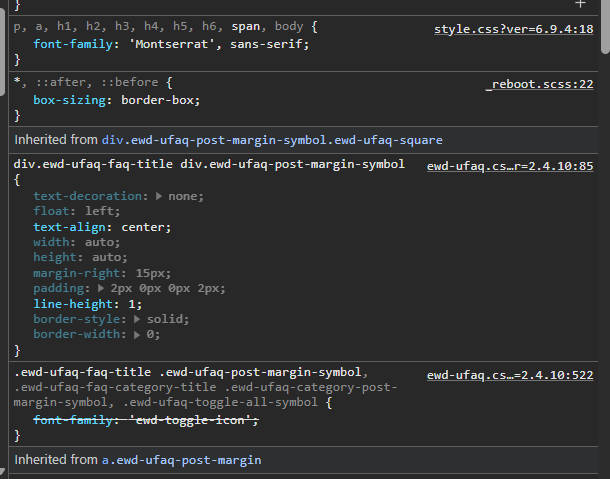Expand the border-width shorthand triangle
The width and height of the screenshot is (610, 479).
137,335
